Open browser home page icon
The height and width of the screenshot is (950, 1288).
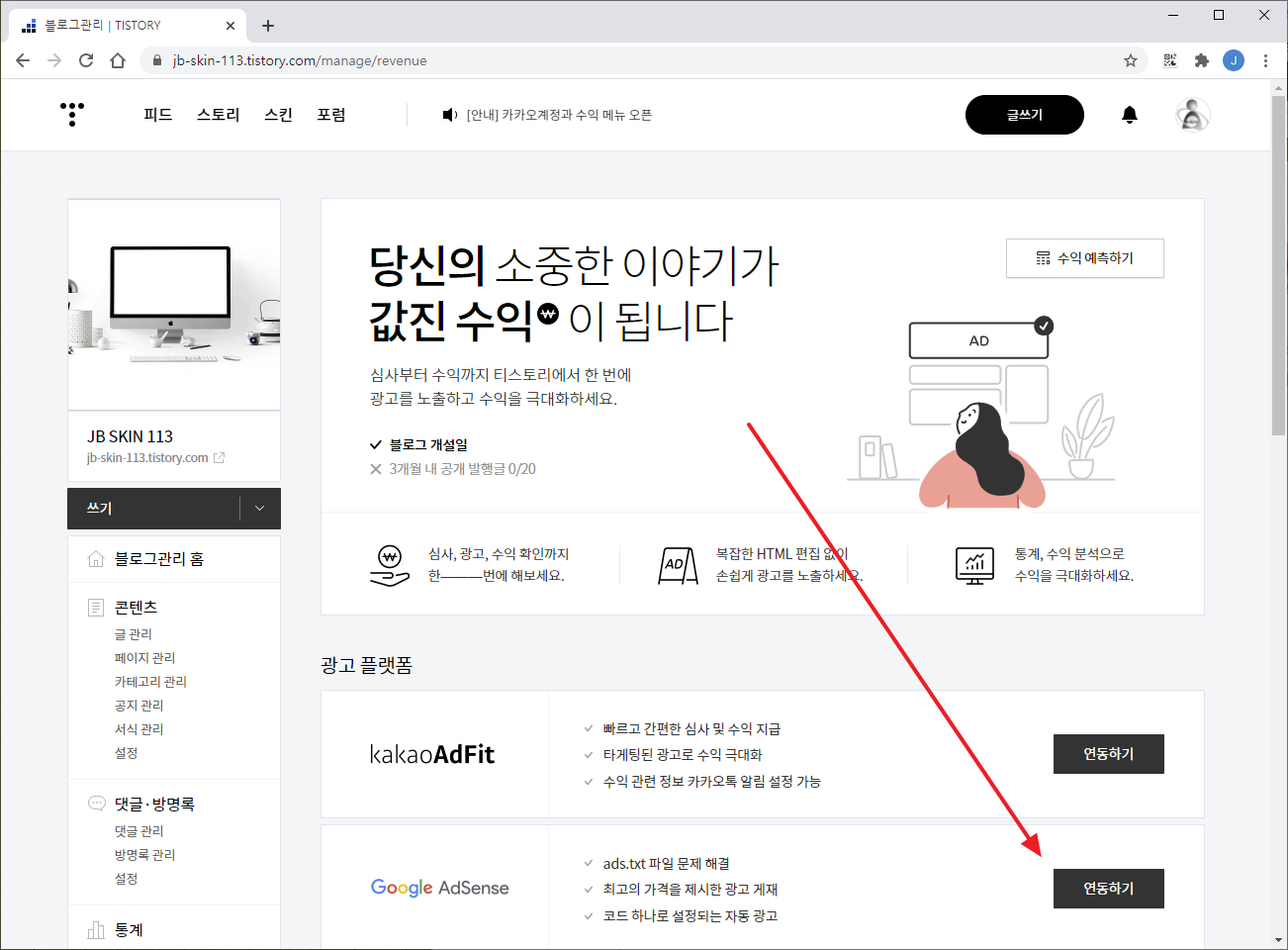pyautogui.click(x=118, y=60)
